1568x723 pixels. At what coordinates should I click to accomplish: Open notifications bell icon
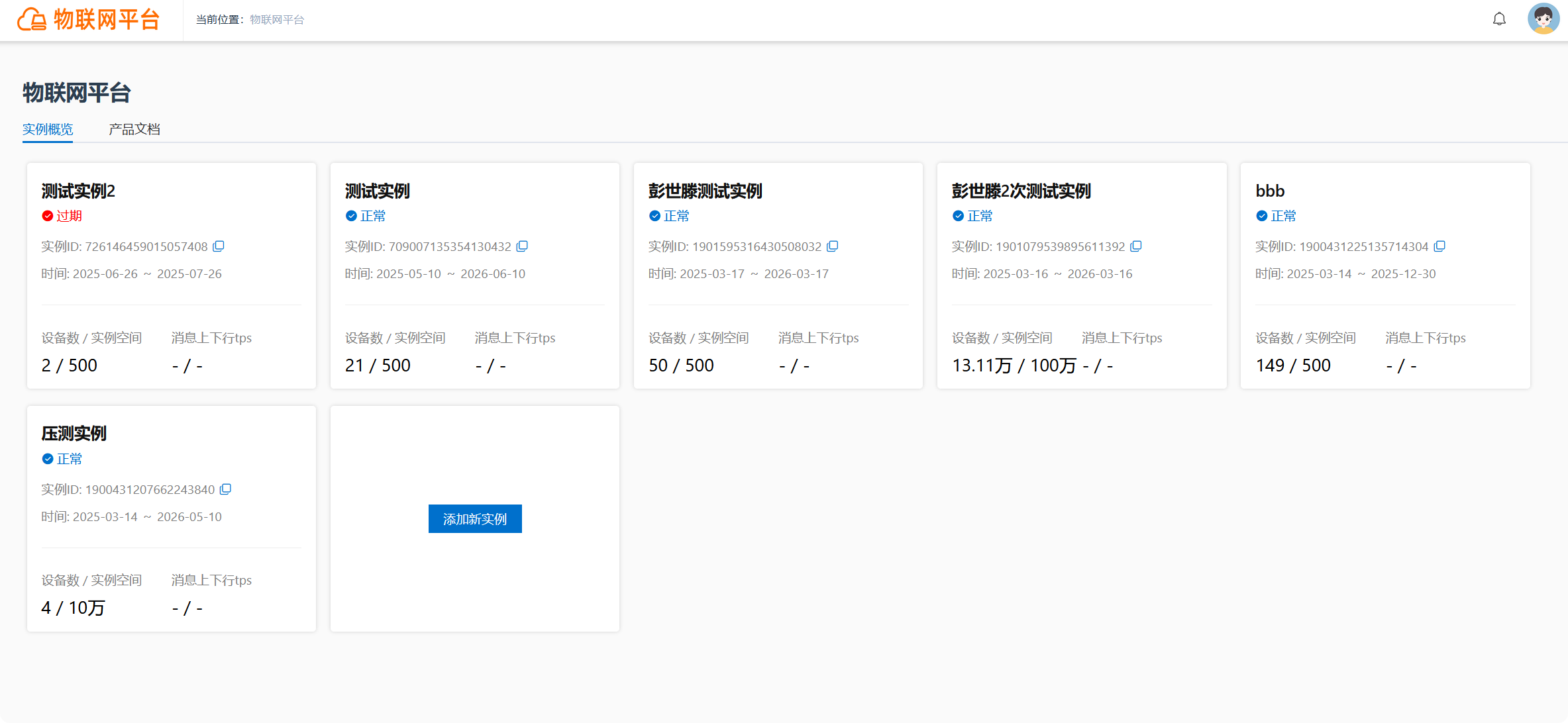(x=1499, y=19)
